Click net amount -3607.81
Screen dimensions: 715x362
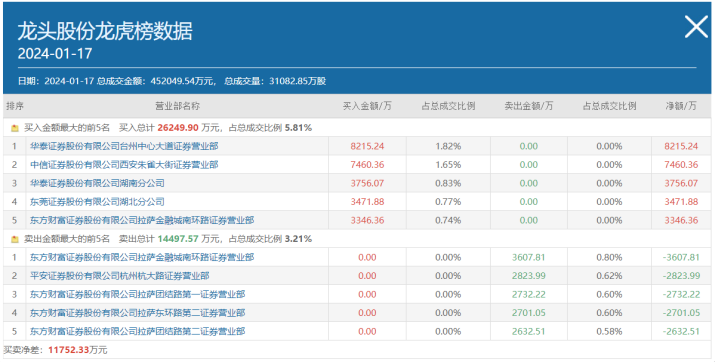[x=681, y=257]
